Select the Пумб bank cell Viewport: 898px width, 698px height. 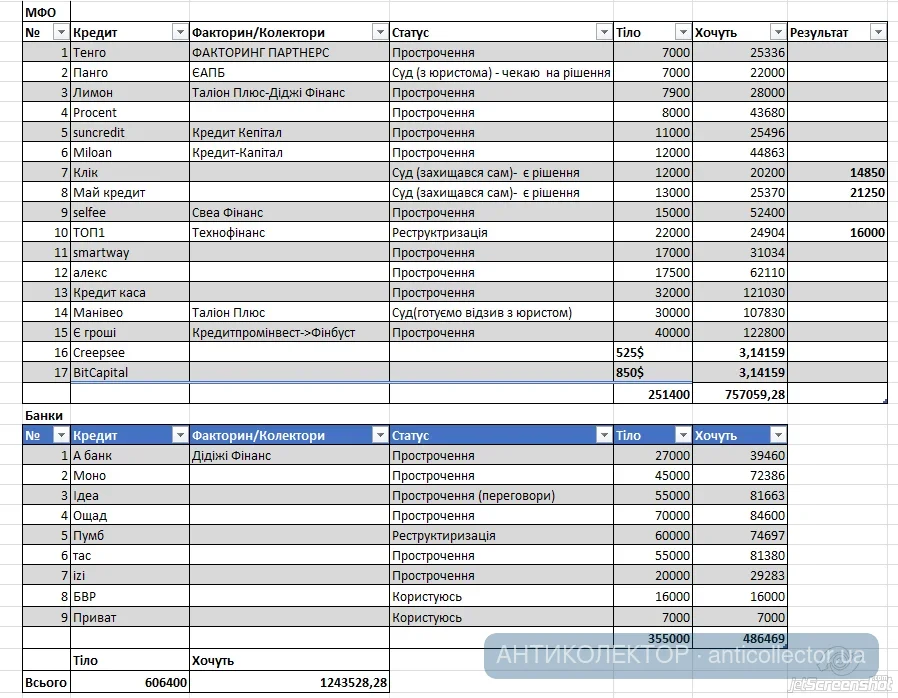click(130, 535)
